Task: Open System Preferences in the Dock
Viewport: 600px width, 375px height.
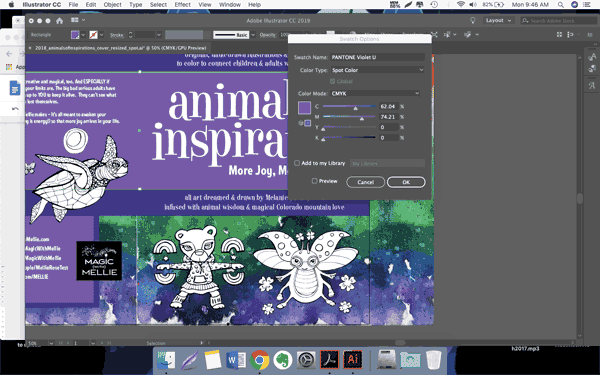Action: (306, 360)
